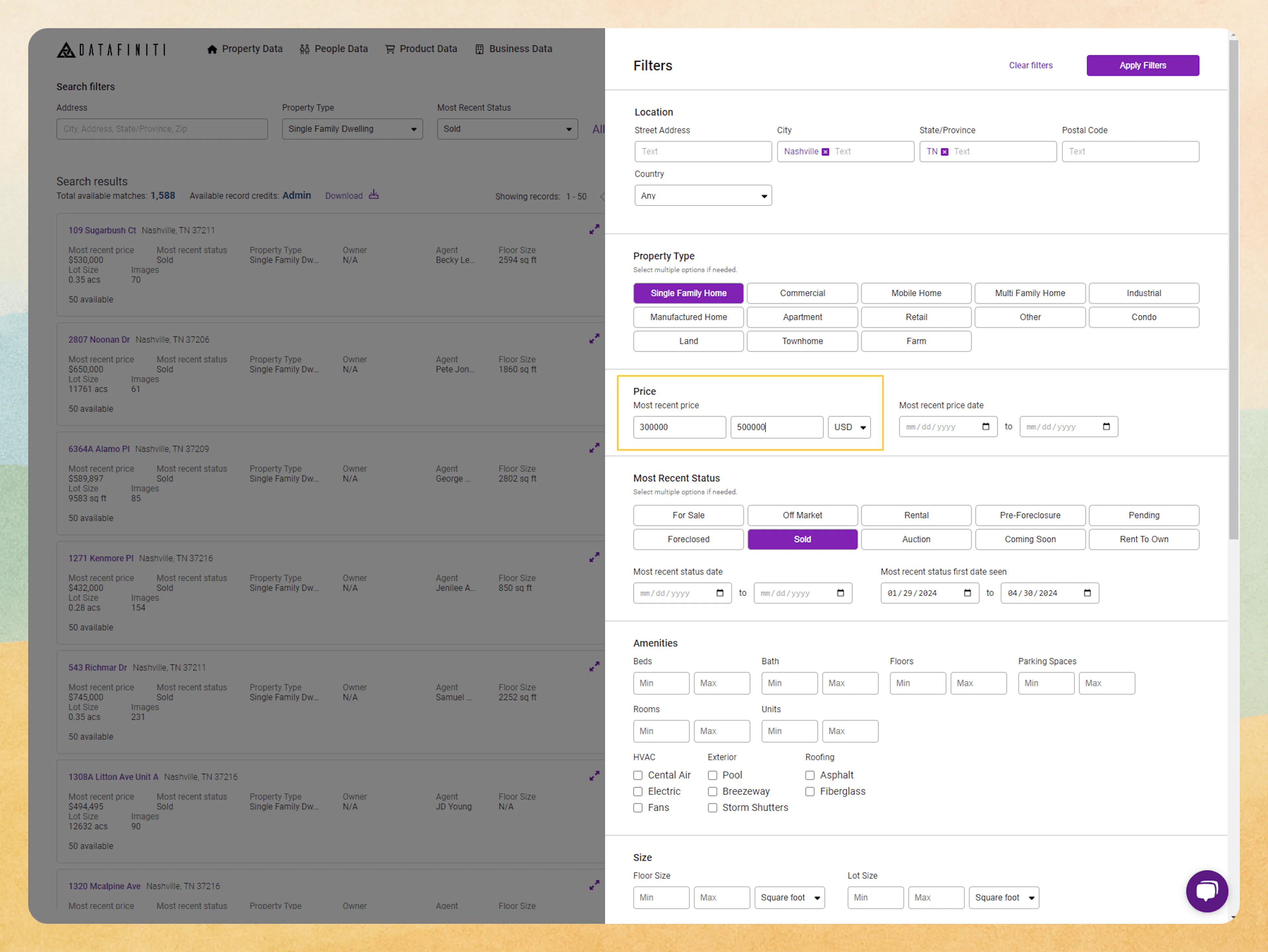1268x952 pixels.
Task: Open the Most recent status date calendar picker
Action: pos(721,593)
